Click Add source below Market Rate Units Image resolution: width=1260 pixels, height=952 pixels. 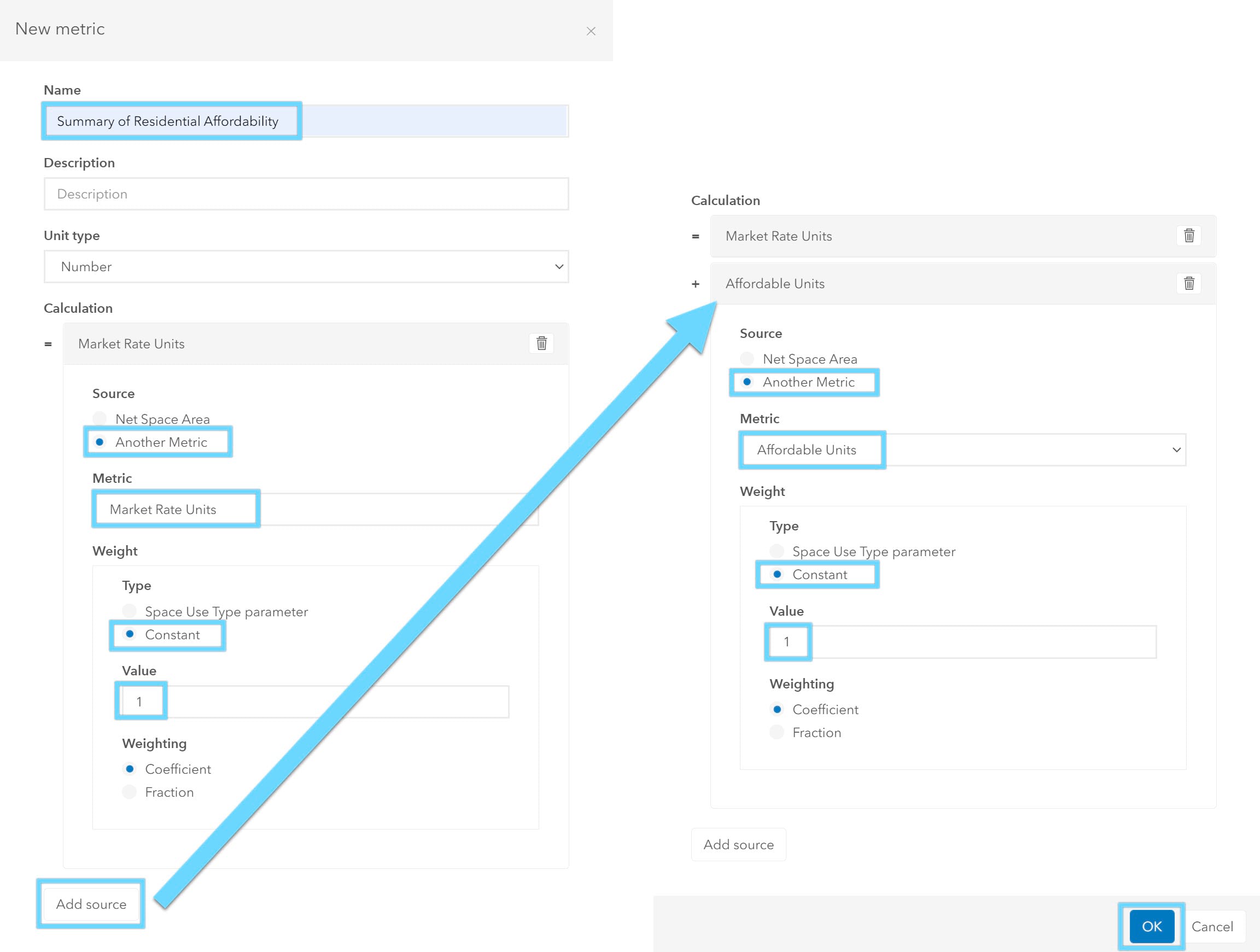pos(91,903)
